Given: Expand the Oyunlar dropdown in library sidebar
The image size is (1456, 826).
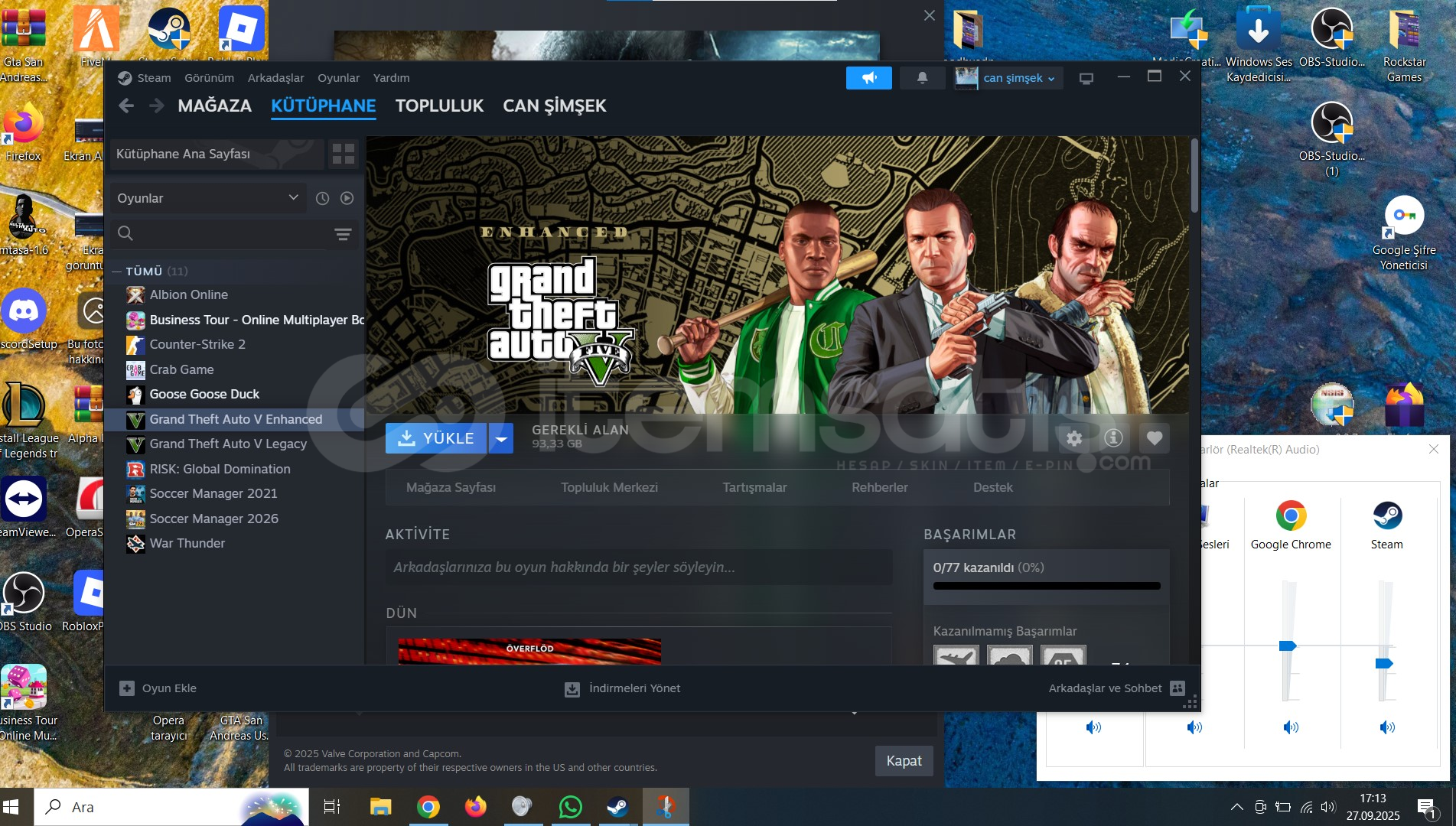Looking at the screenshot, I should click(x=208, y=198).
